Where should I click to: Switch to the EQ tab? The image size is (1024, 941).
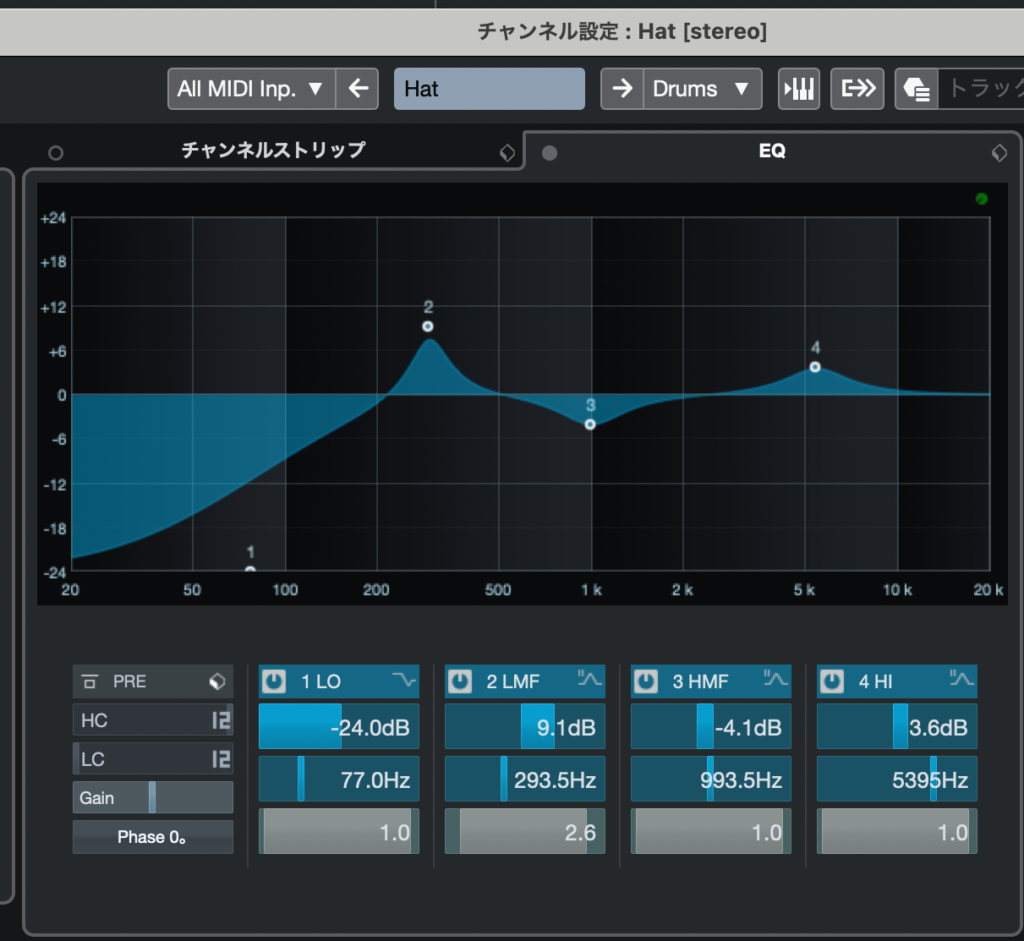771,151
